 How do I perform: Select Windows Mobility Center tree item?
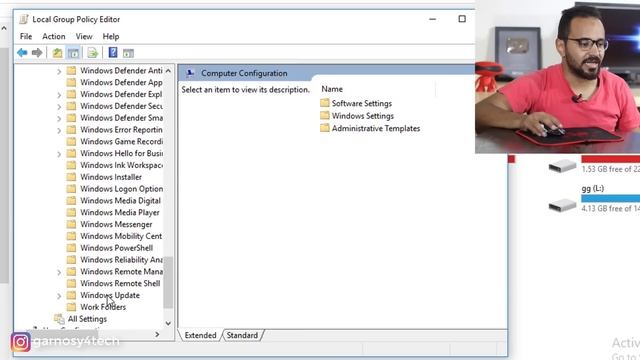tap(121, 236)
